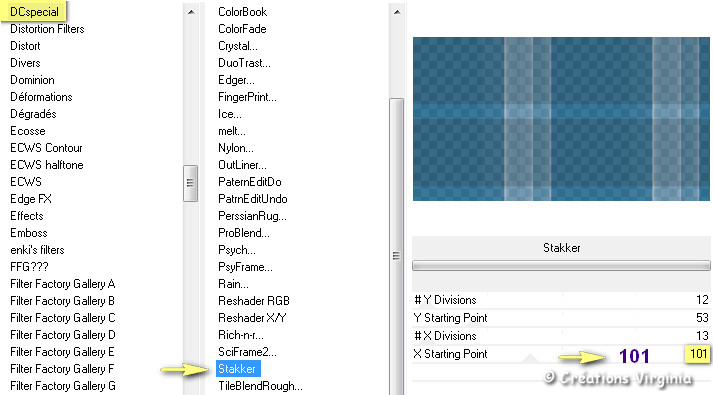The height and width of the screenshot is (395, 713).
Task: Select the DCspecial filter category
Action: (x=34, y=11)
